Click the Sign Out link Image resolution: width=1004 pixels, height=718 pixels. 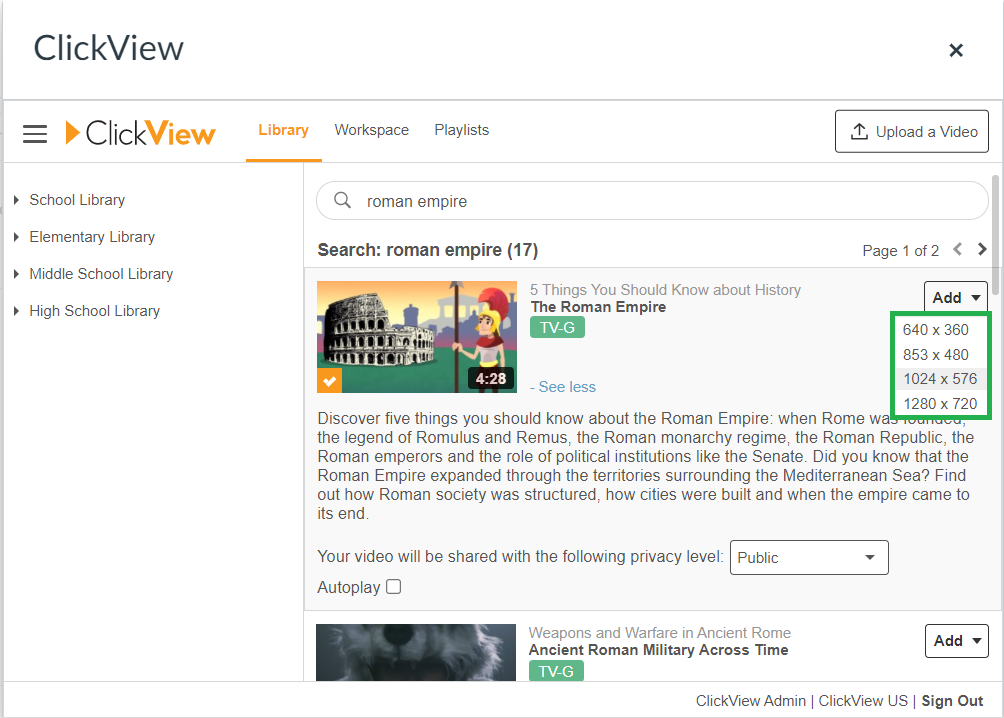coord(952,701)
